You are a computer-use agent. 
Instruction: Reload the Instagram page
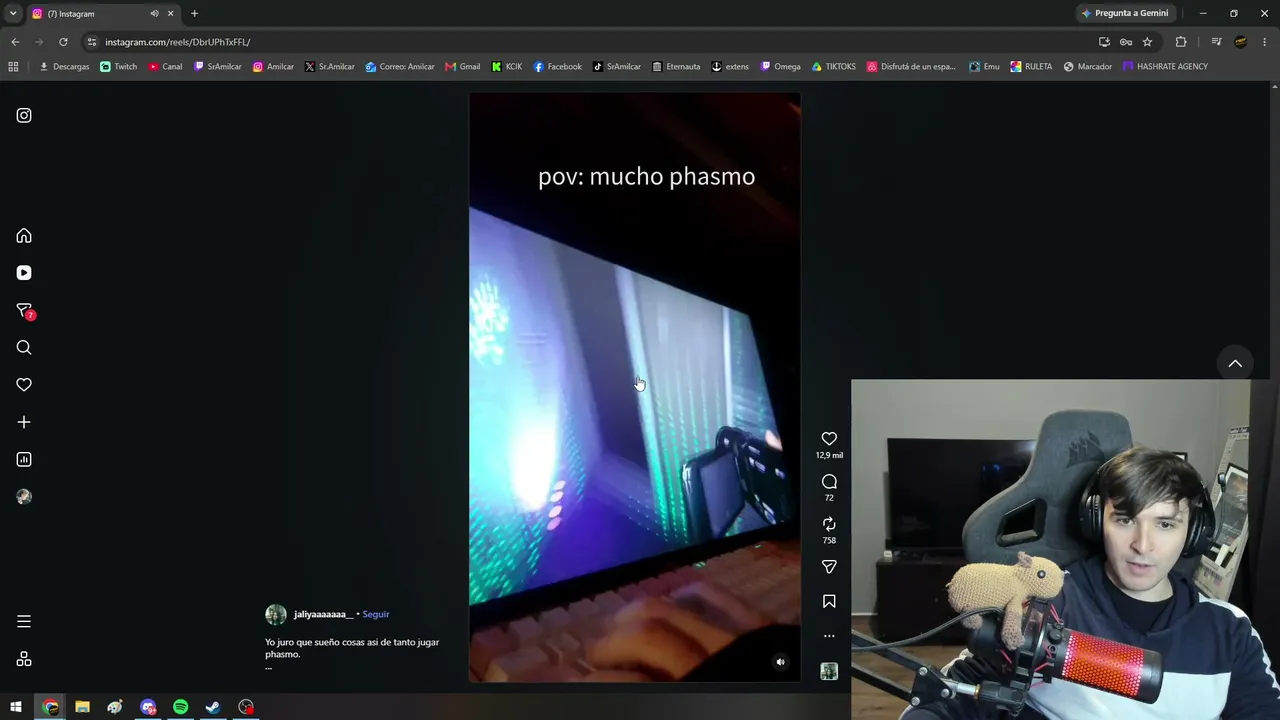(x=63, y=42)
